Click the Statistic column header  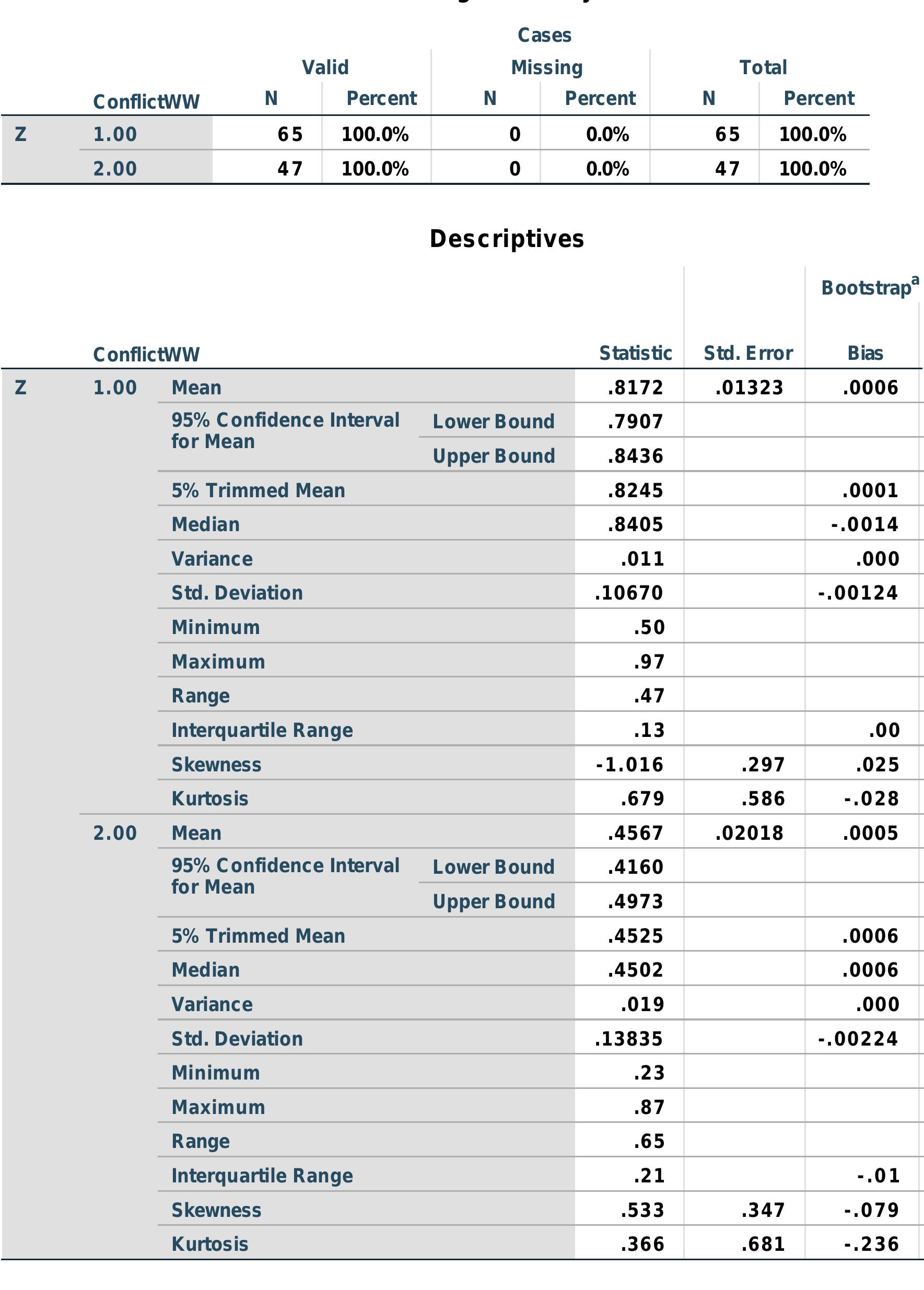click(635, 353)
